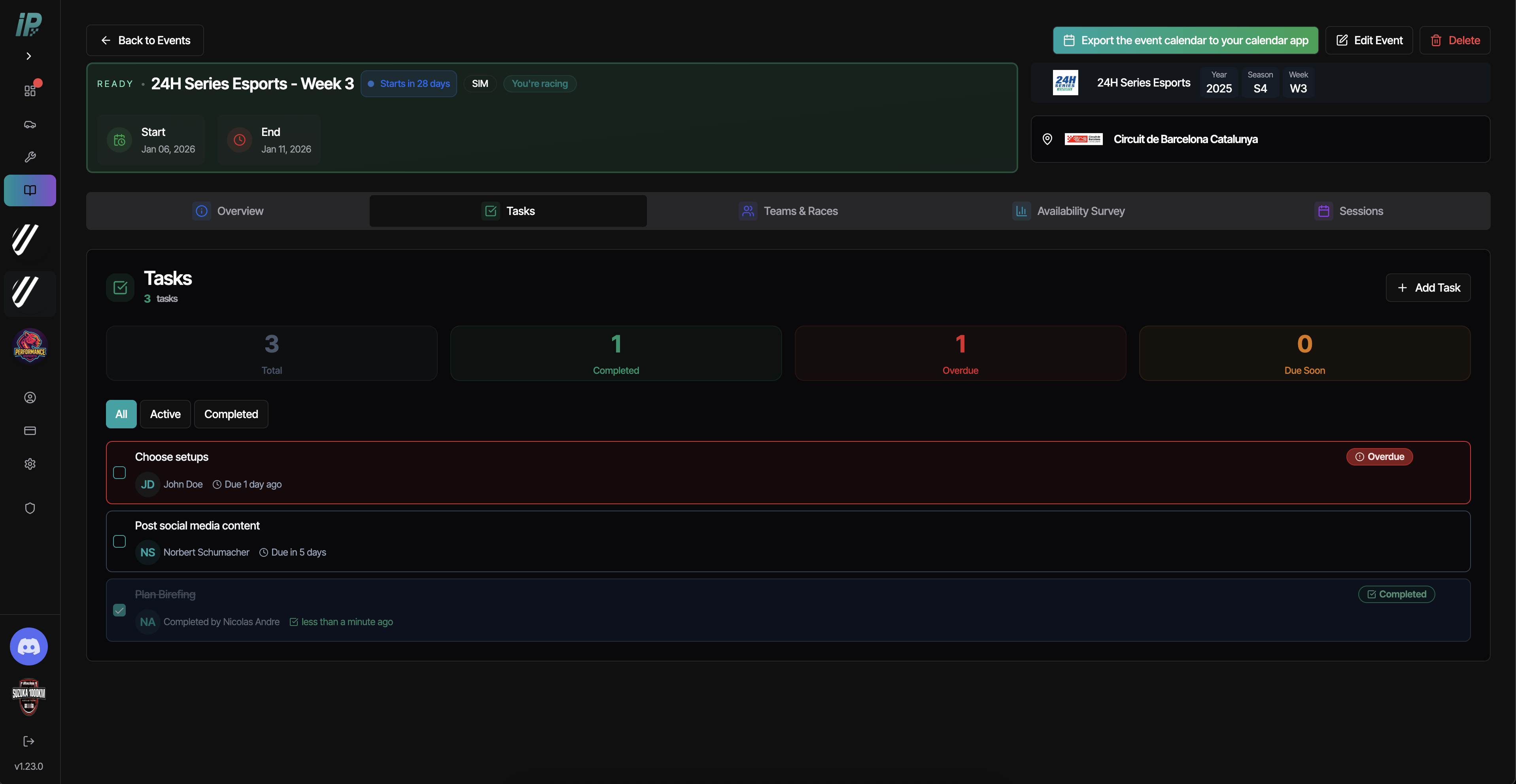Switch to the Overview tab
Image resolution: width=1516 pixels, height=784 pixels.
click(x=228, y=211)
